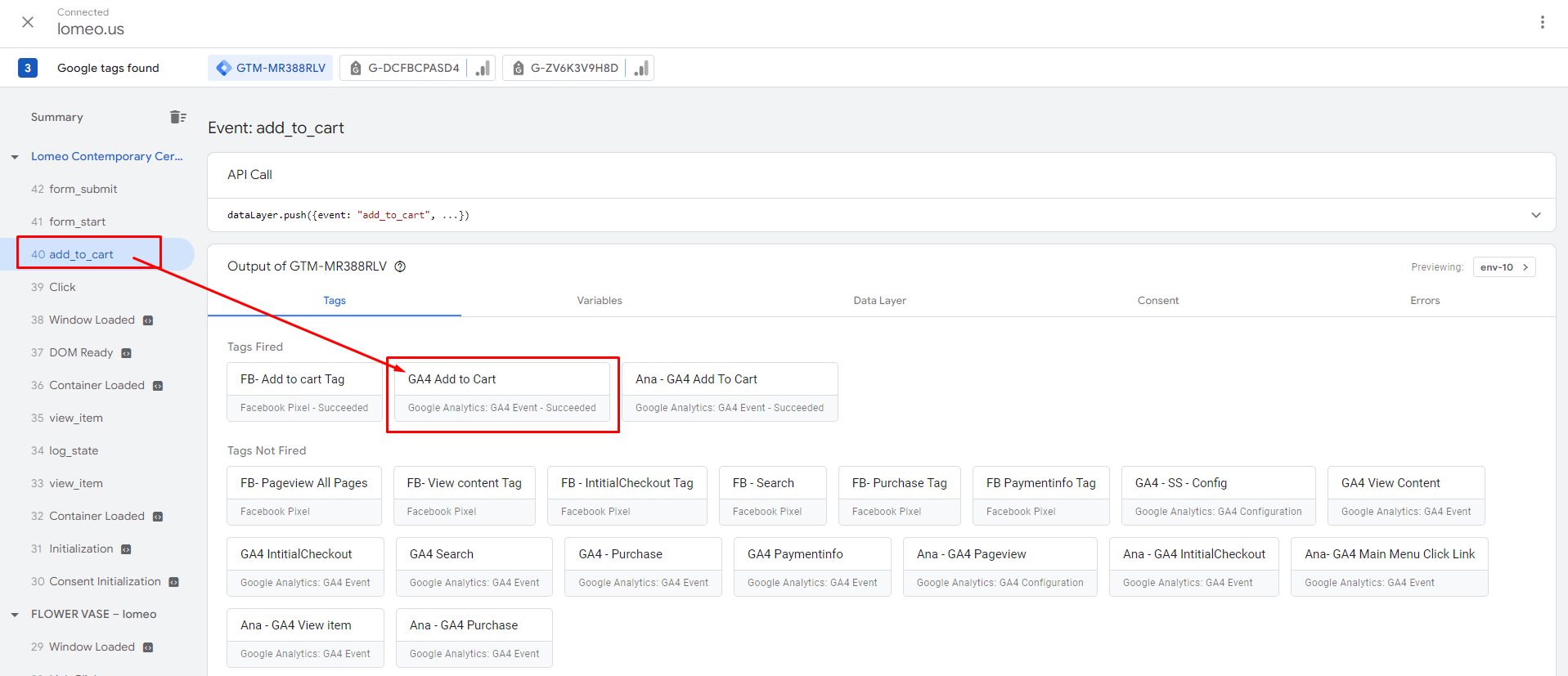Click the help icon beside Output of GTM-MR388RLV
The image size is (1568, 676).
tap(400, 266)
